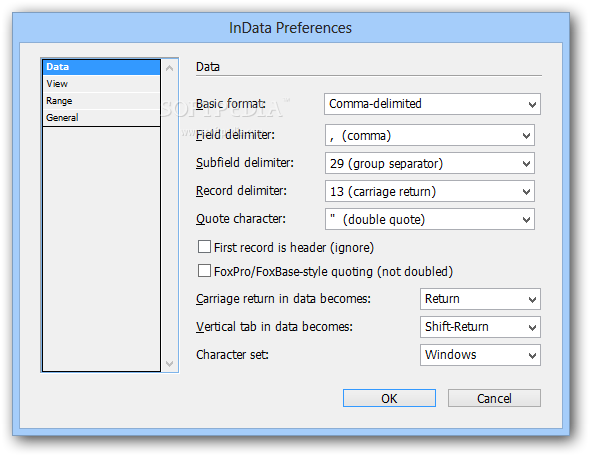Click the Data section heading
The width and height of the screenshot is (590, 456).
(208, 67)
